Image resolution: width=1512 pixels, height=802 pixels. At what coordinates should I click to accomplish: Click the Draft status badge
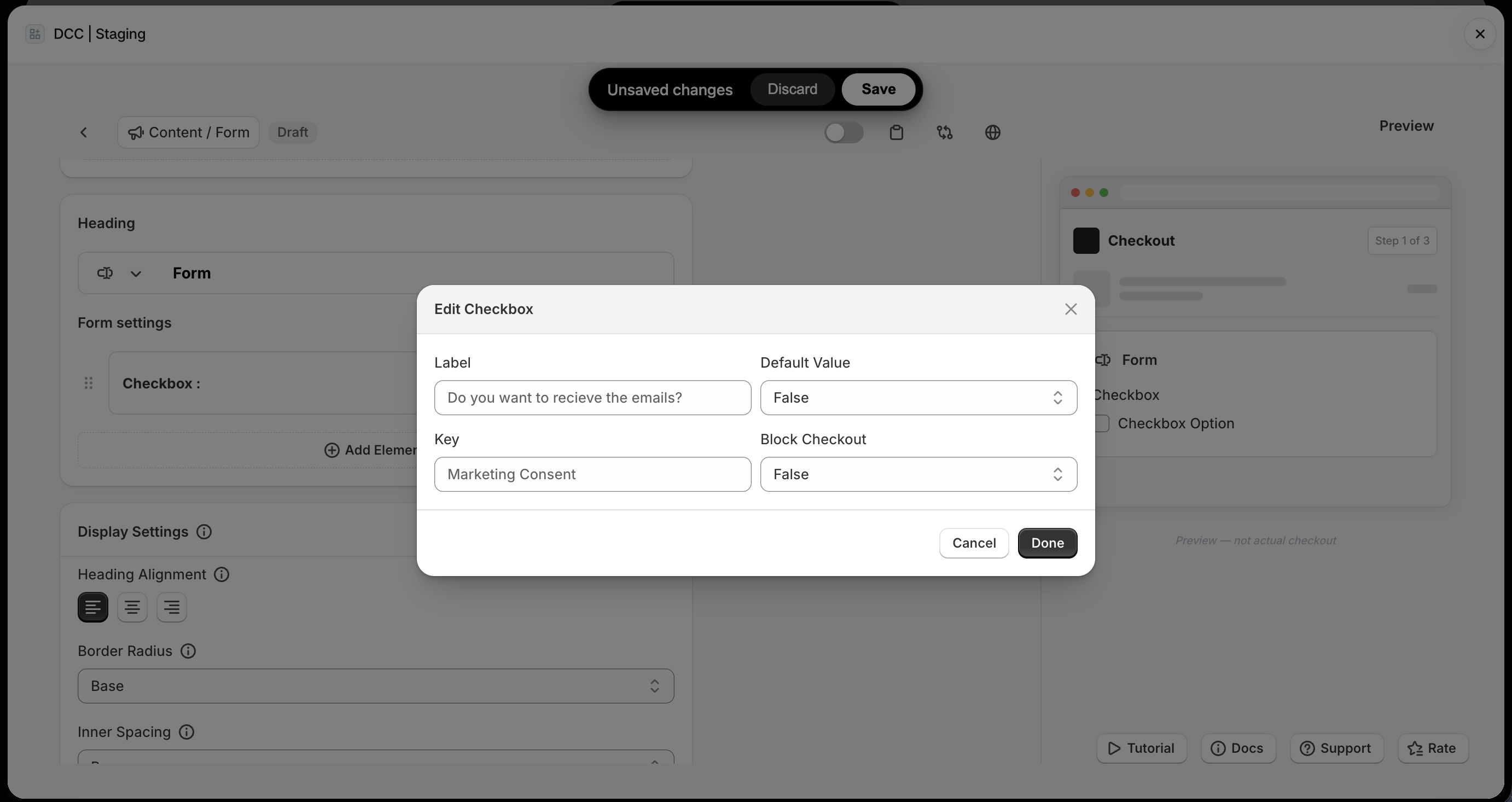click(292, 132)
